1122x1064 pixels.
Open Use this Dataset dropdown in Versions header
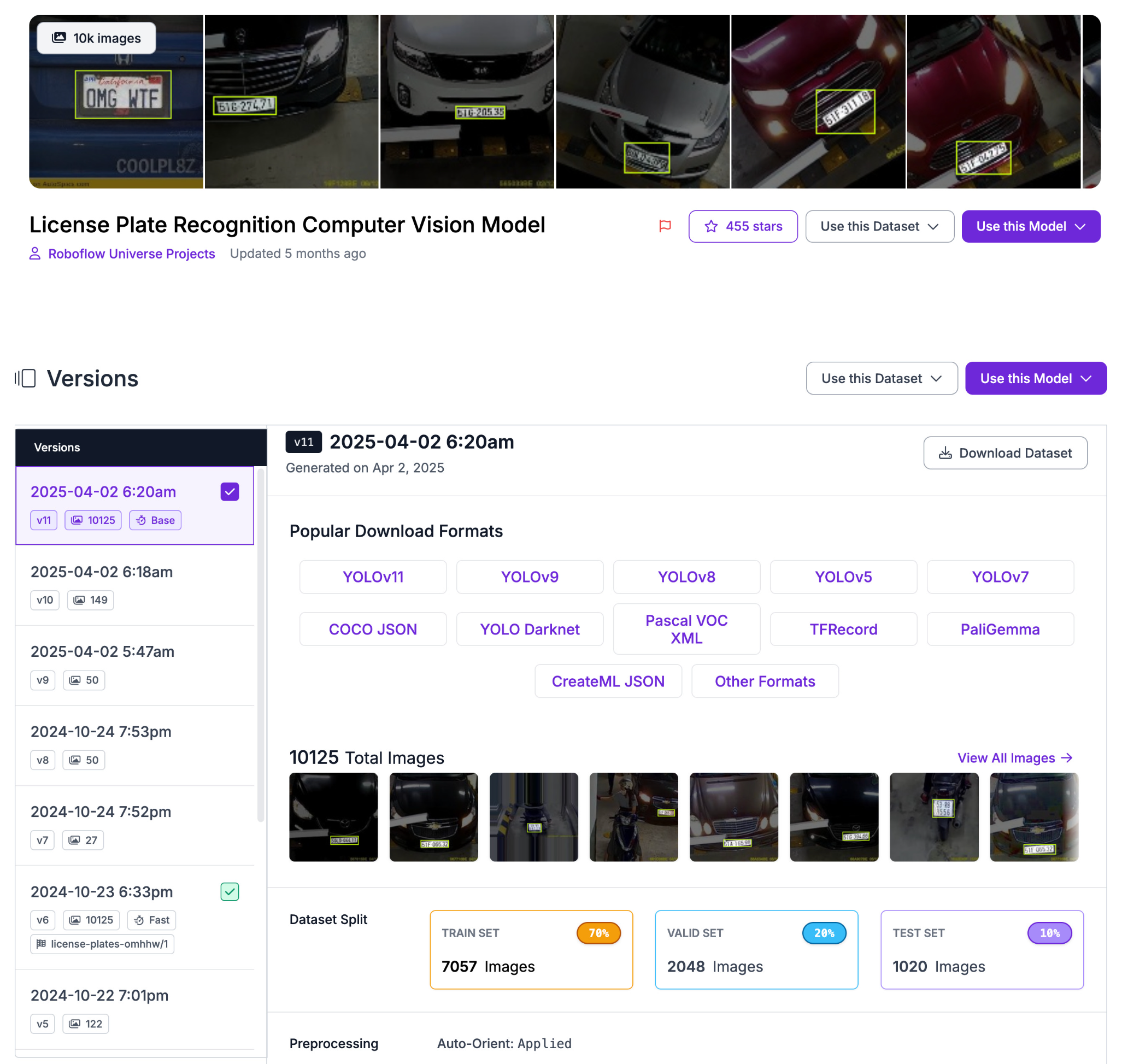882,378
